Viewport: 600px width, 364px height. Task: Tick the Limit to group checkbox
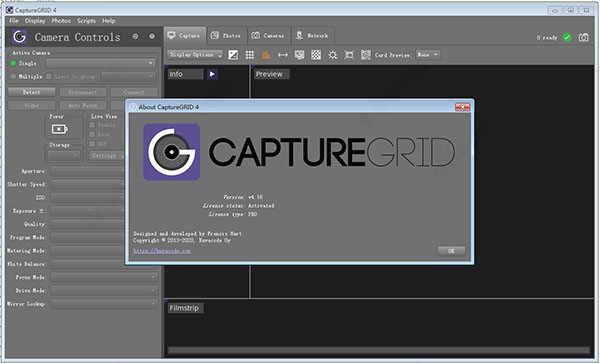point(49,76)
